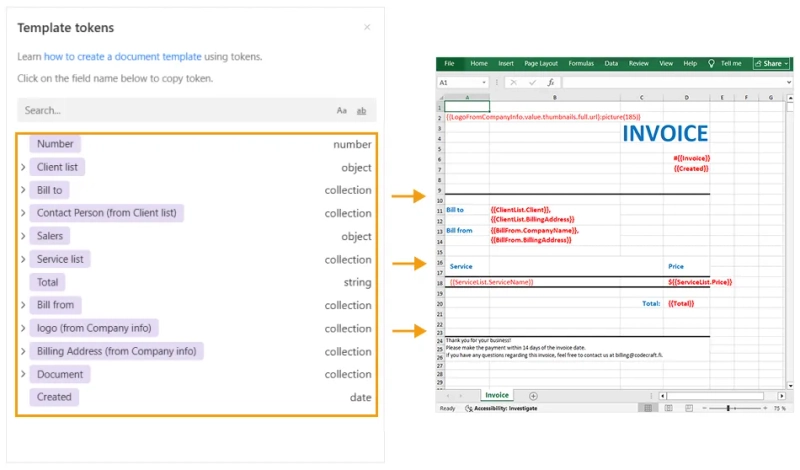
Task: Click the zoom slider handle
Action: pos(728,408)
